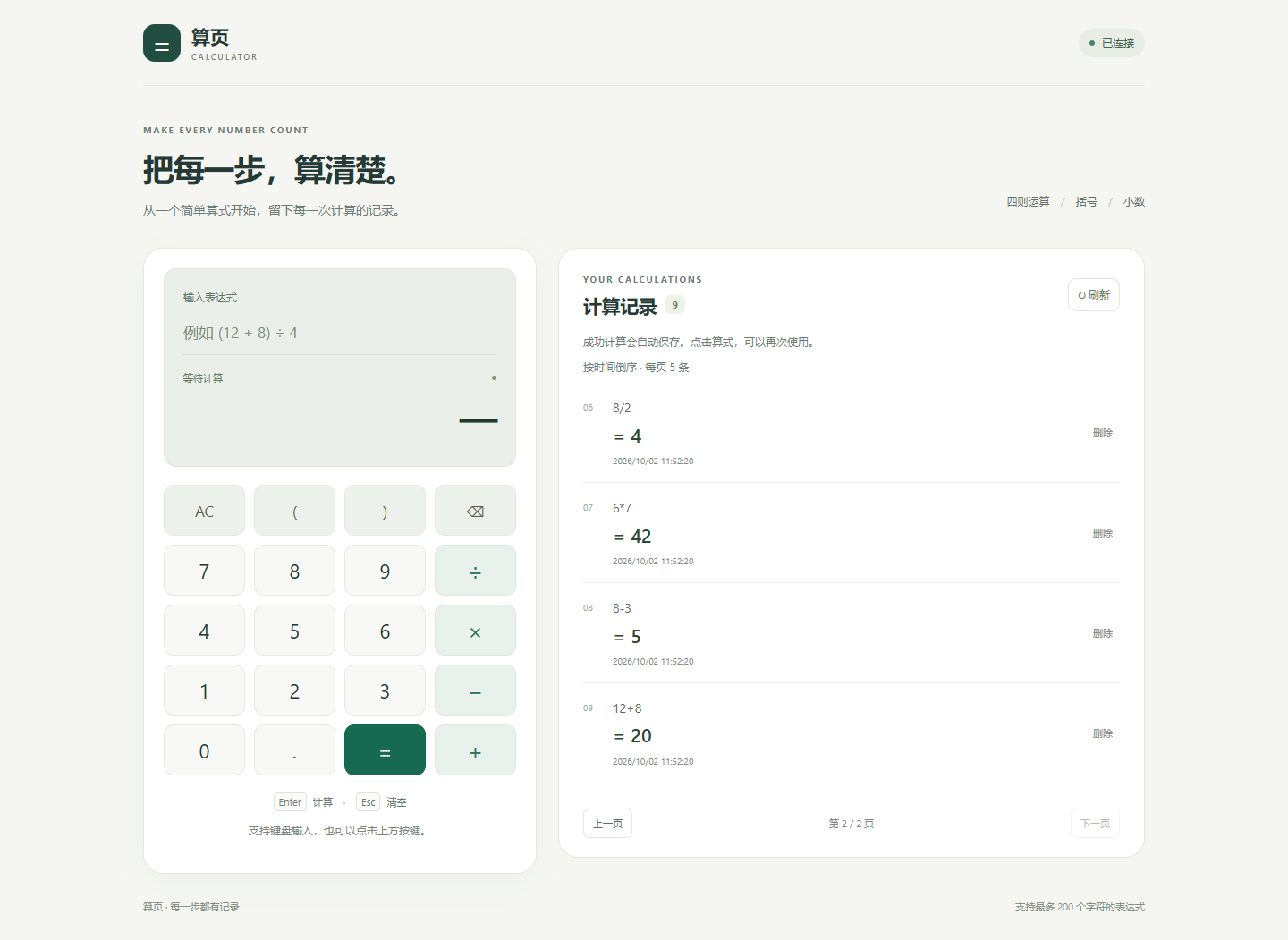Insert a close parenthesis key
Screen dimensions: 1288x940
pyautogui.click(x=385, y=511)
